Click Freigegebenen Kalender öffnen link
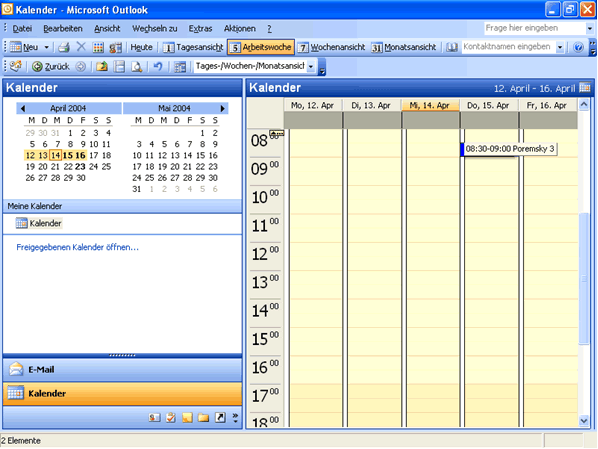The height and width of the screenshot is (449, 598). pyautogui.click(x=77, y=247)
